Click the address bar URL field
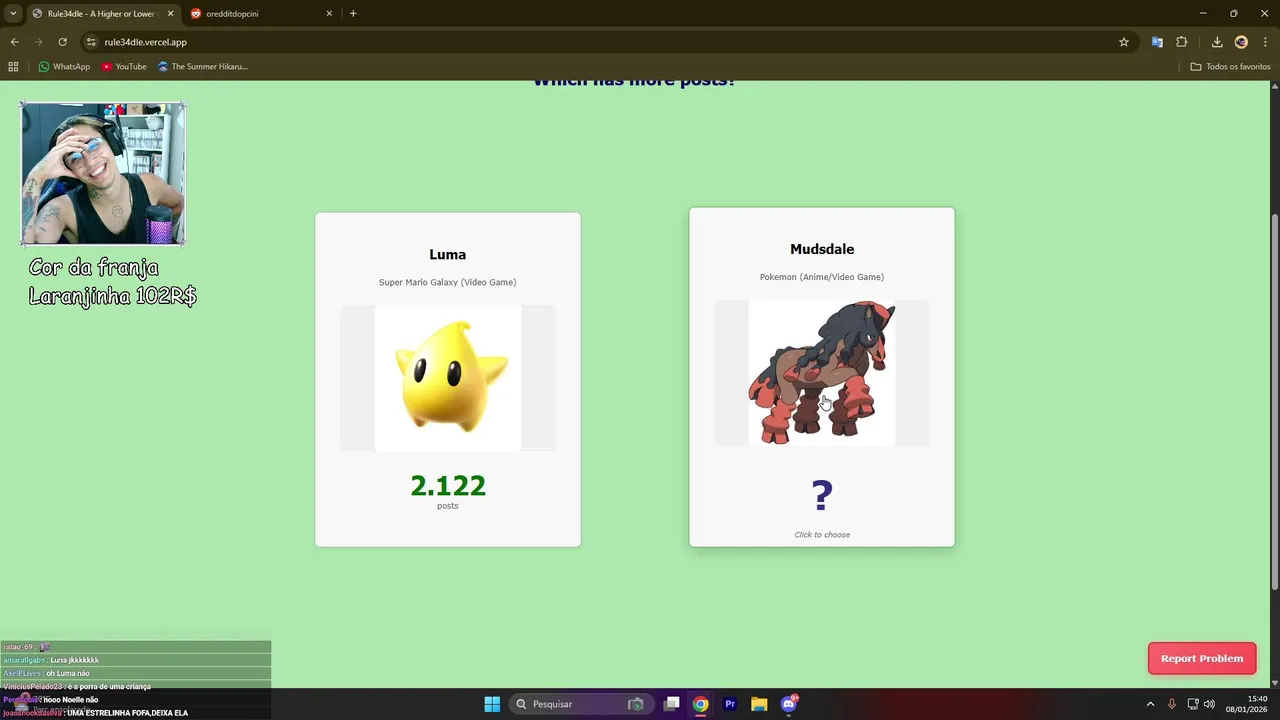This screenshot has width=1280, height=720. click(x=600, y=42)
